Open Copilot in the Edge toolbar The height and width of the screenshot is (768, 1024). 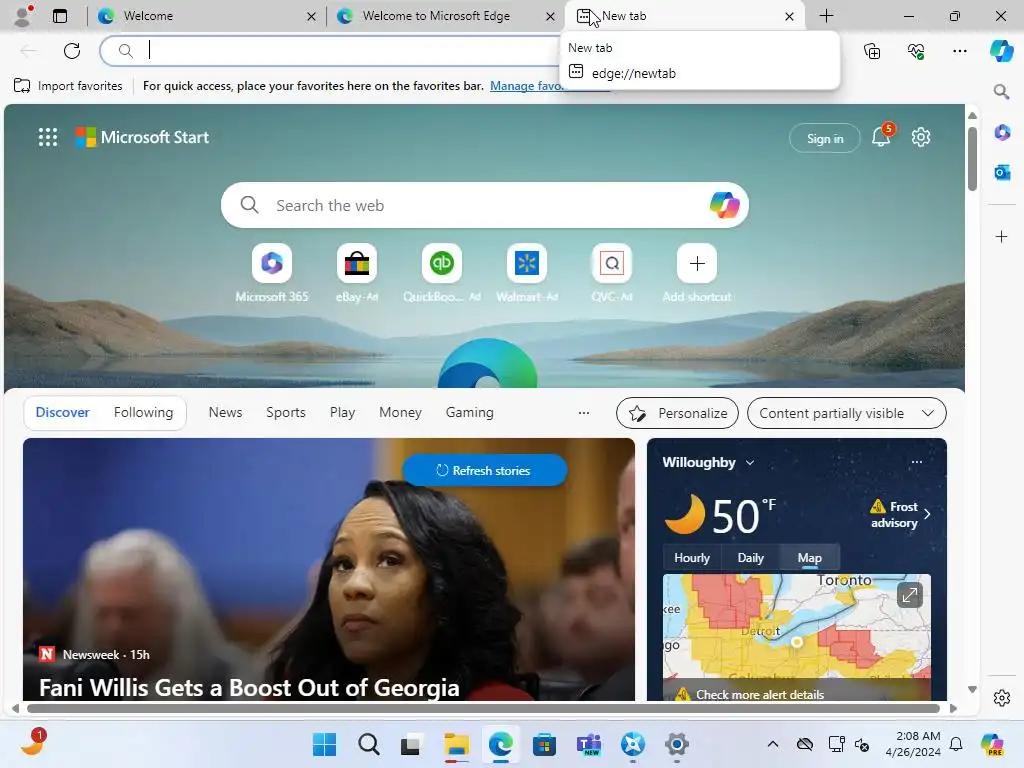pyautogui.click(x=1001, y=50)
